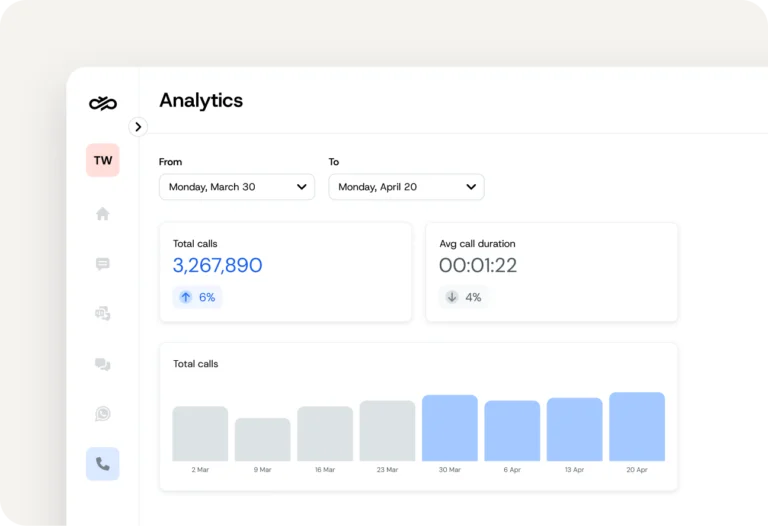Click the To field label
The image size is (768, 526).
tap(334, 162)
